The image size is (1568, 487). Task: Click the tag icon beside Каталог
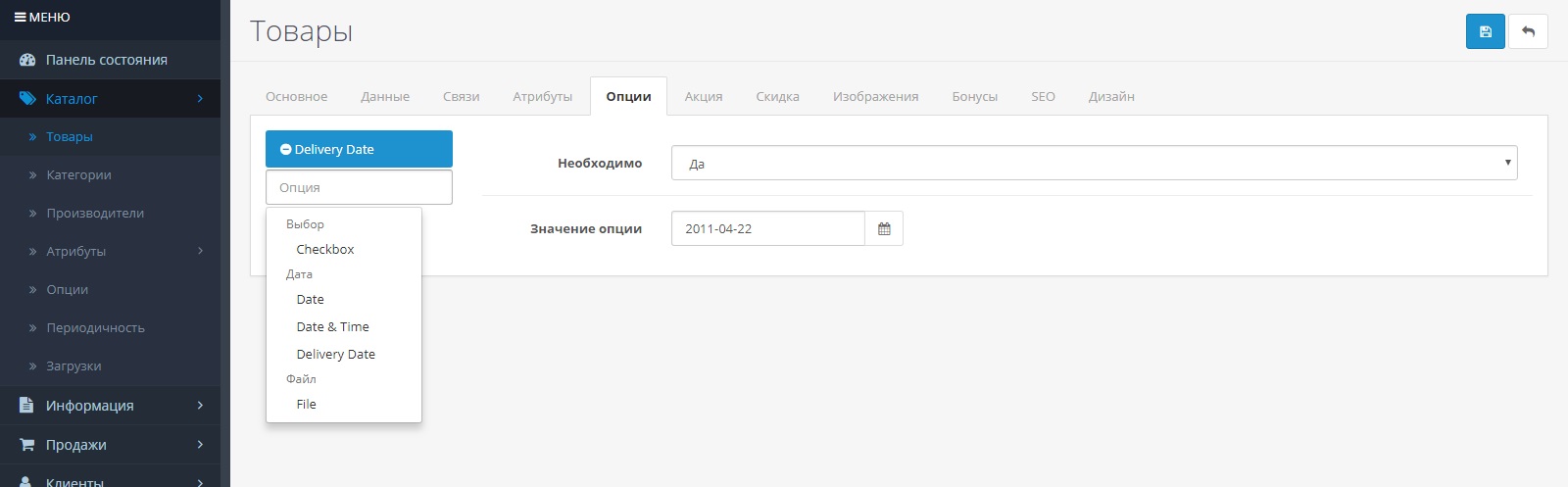27,99
